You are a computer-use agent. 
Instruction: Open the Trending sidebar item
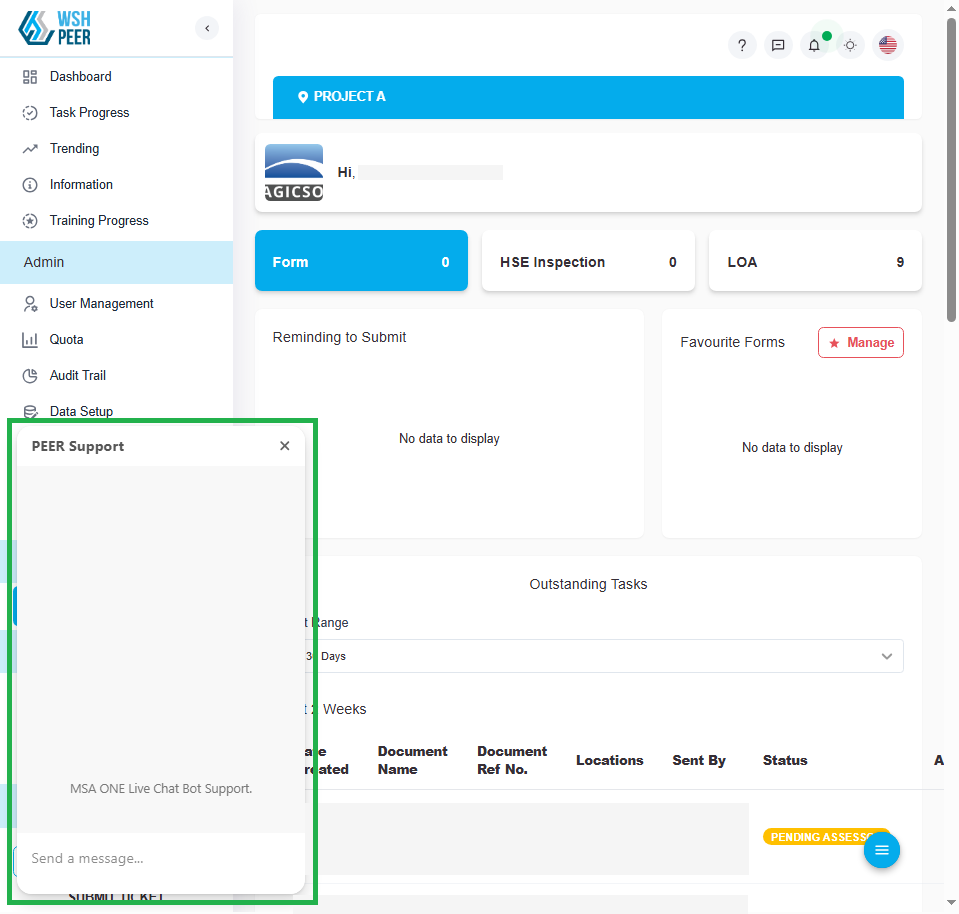(74, 149)
